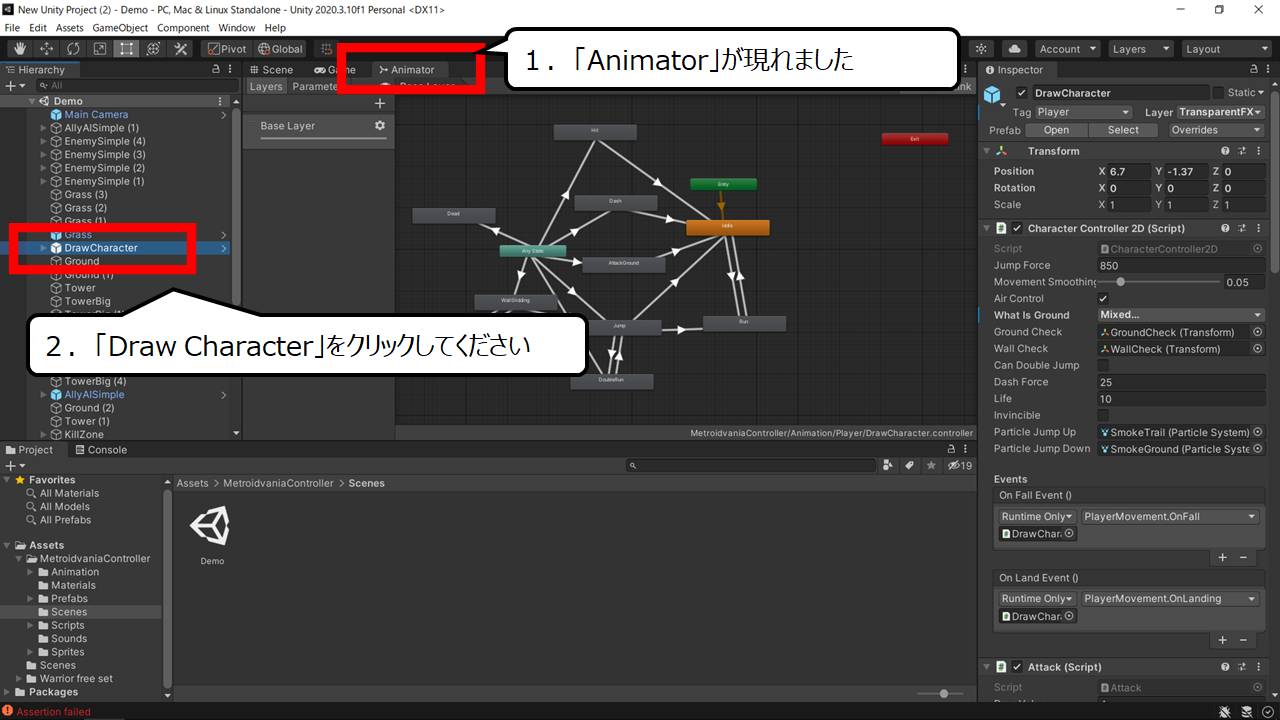The image size is (1280, 720).
Task: Open the What Is Ground mask dropdown
Action: [1181, 315]
